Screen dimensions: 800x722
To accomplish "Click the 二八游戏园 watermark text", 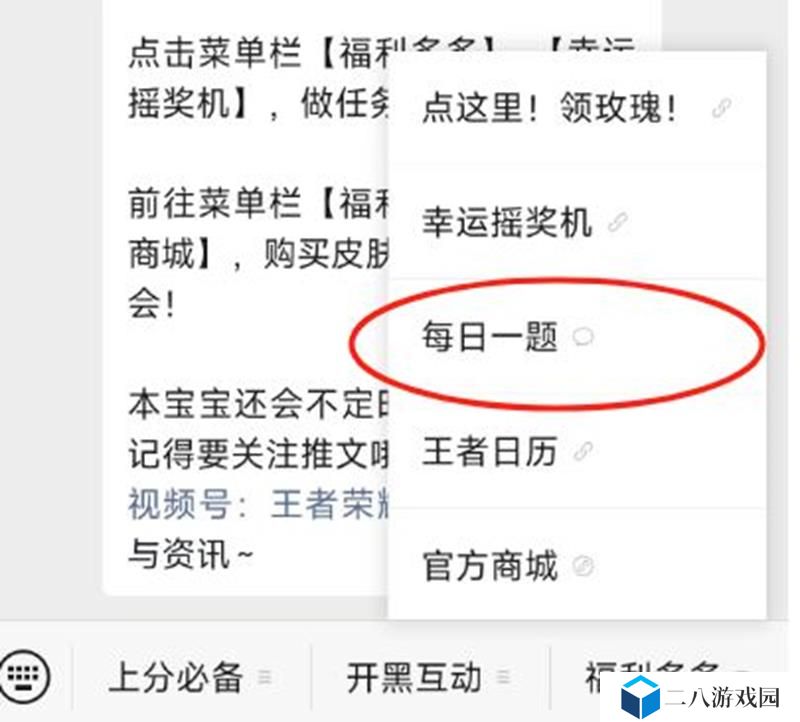I will (x=723, y=698).
